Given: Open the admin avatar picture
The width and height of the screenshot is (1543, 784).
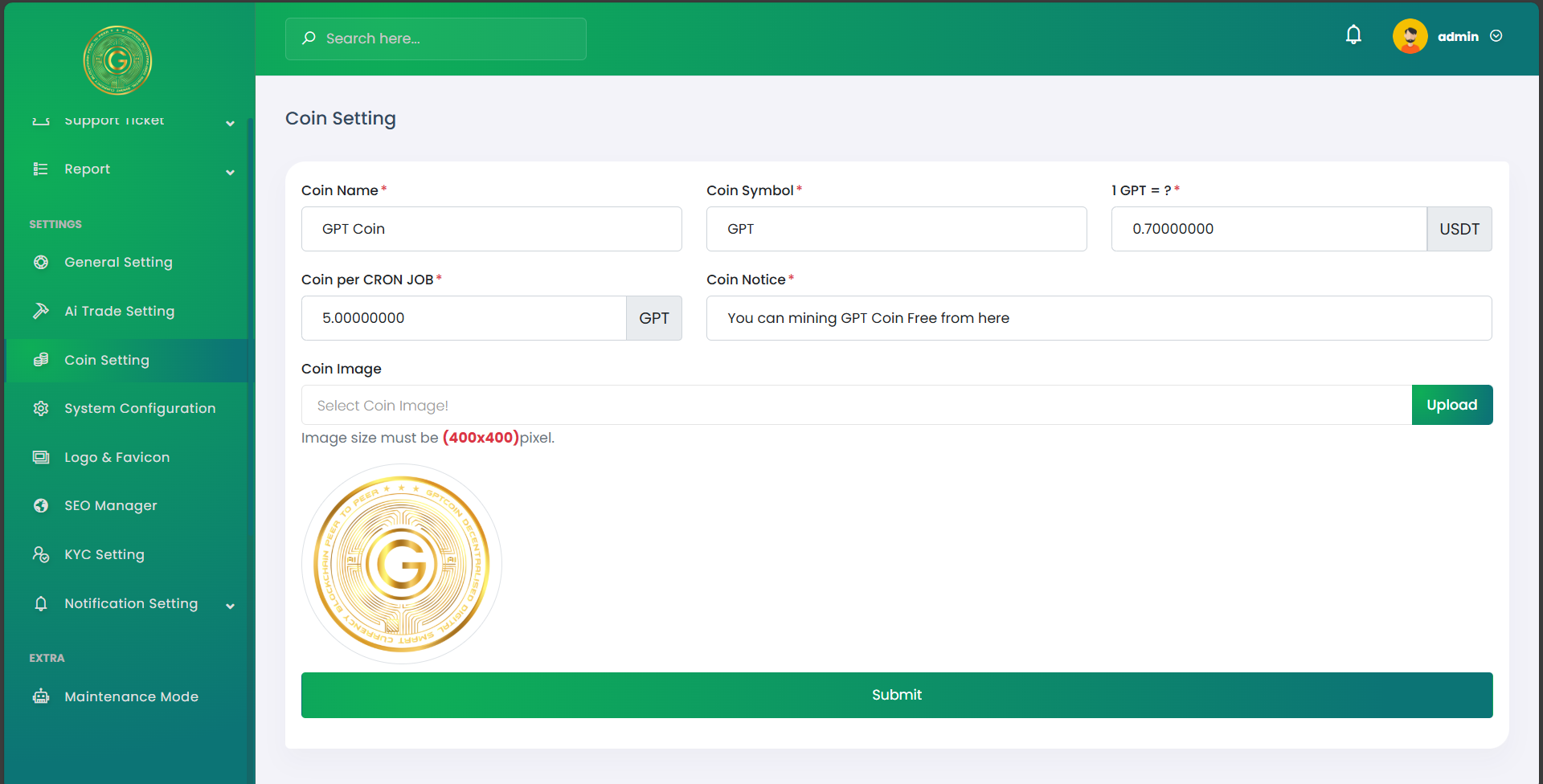Looking at the screenshot, I should point(1410,36).
